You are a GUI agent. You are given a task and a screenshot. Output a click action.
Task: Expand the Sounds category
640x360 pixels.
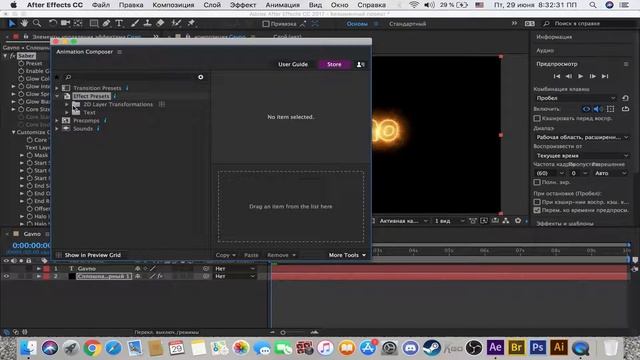(x=57, y=129)
